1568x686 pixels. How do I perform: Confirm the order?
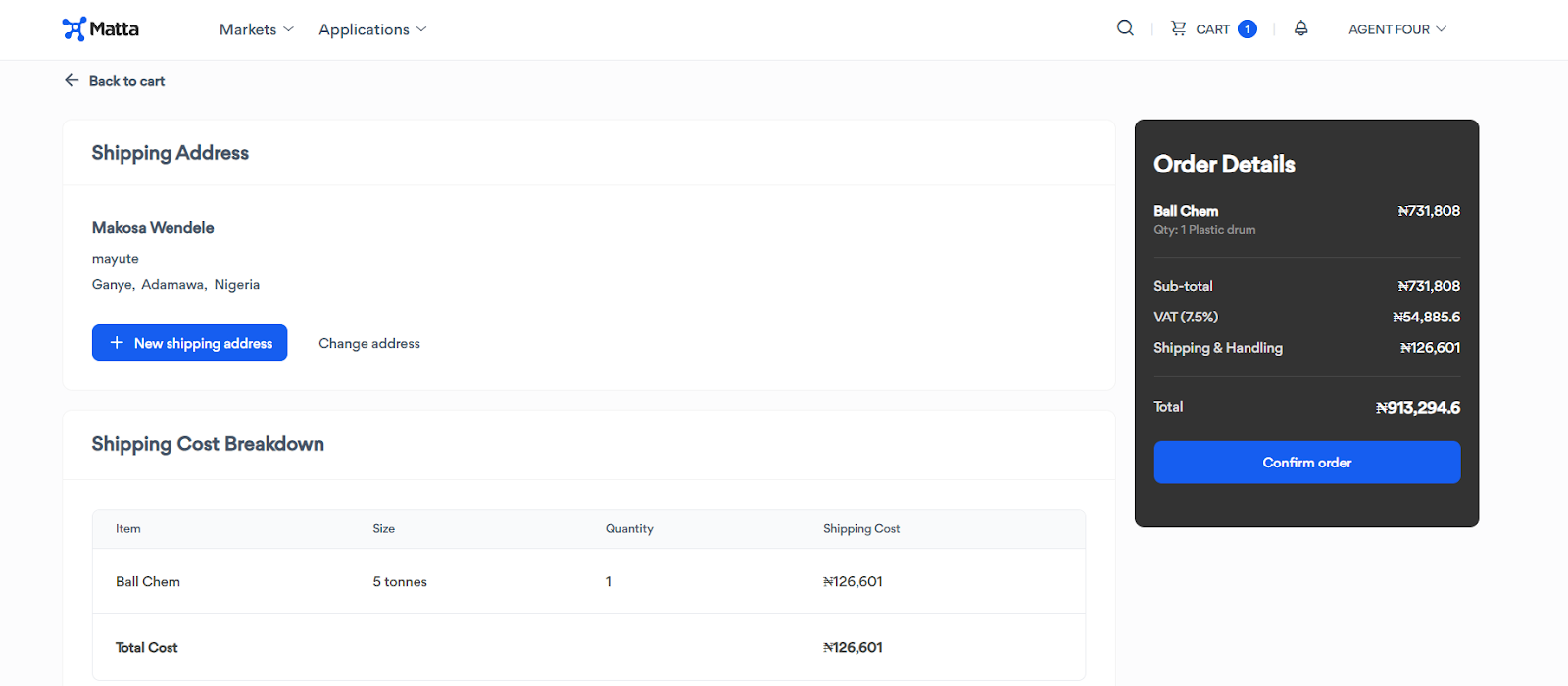[1307, 463]
